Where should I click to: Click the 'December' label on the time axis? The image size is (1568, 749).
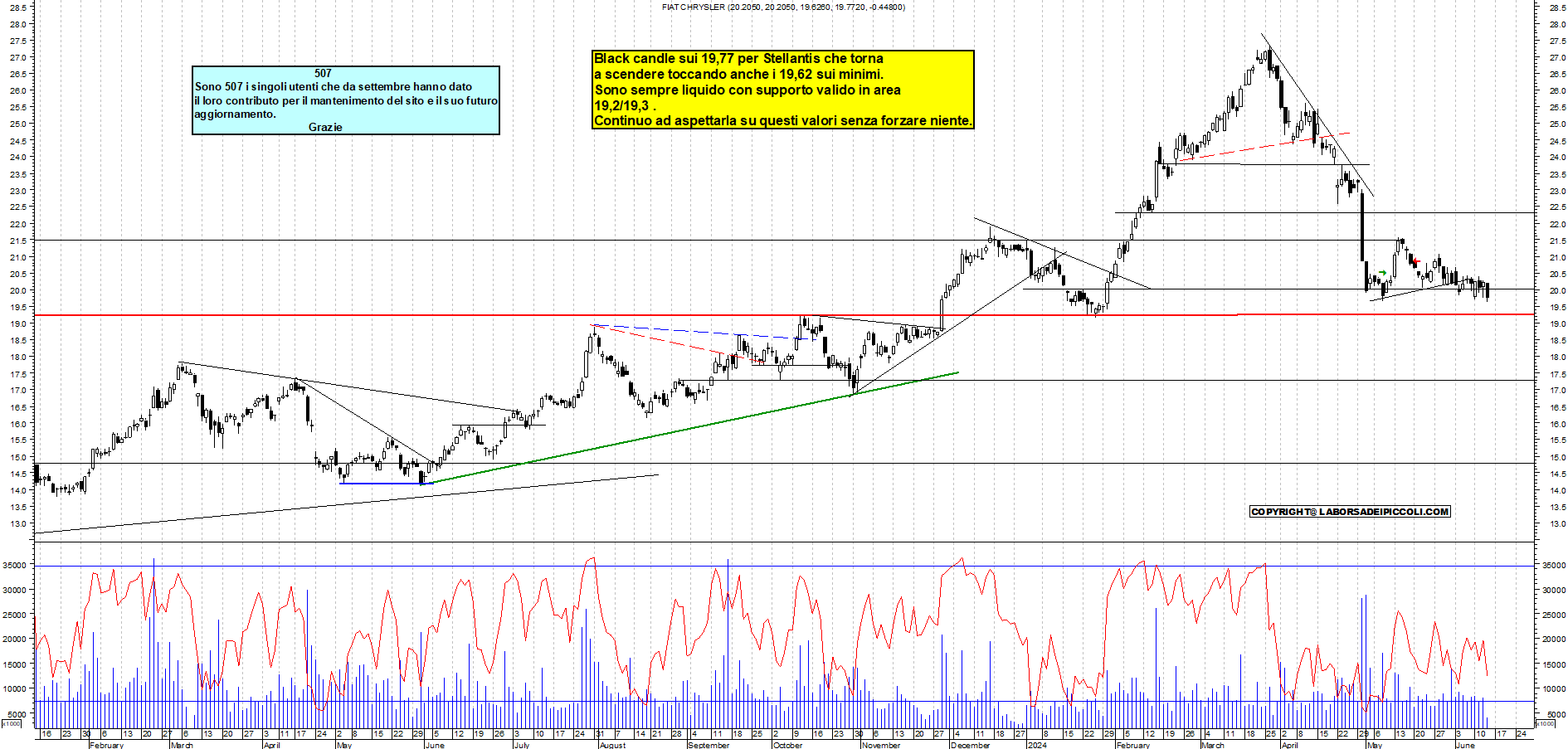point(971,745)
